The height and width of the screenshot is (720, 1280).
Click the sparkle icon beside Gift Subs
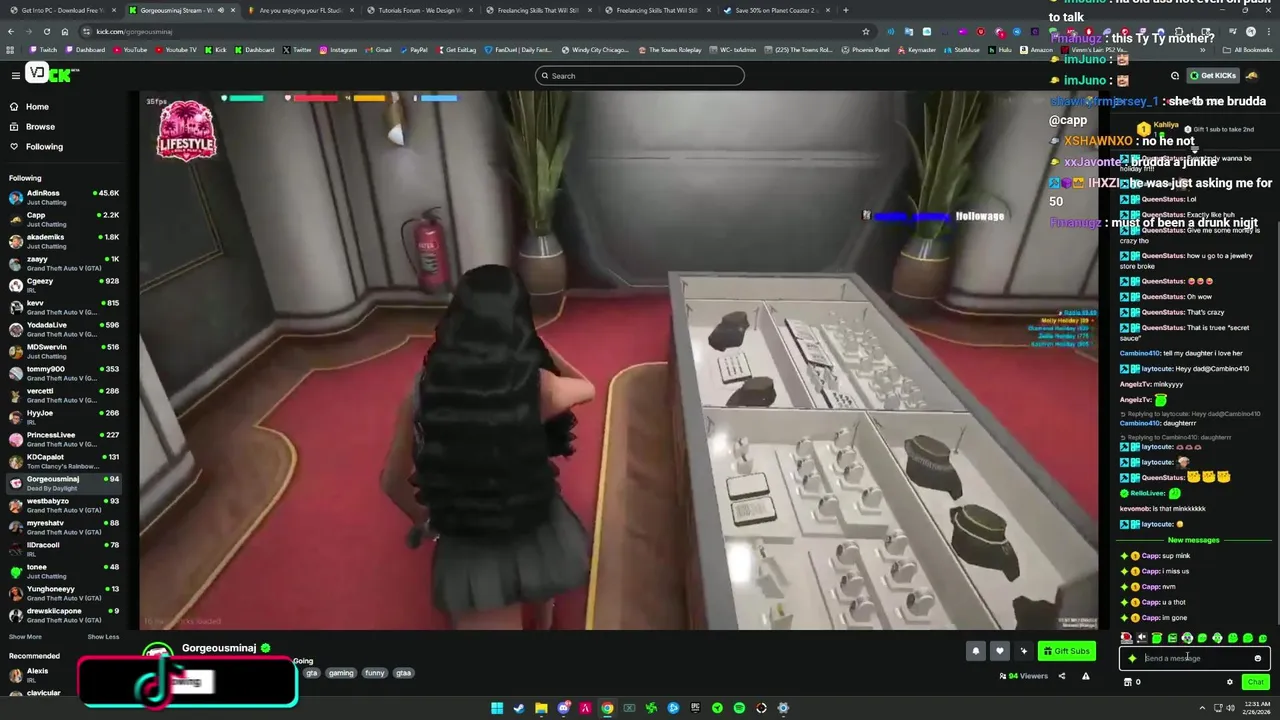pyautogui.click(x=1023, y=651)
